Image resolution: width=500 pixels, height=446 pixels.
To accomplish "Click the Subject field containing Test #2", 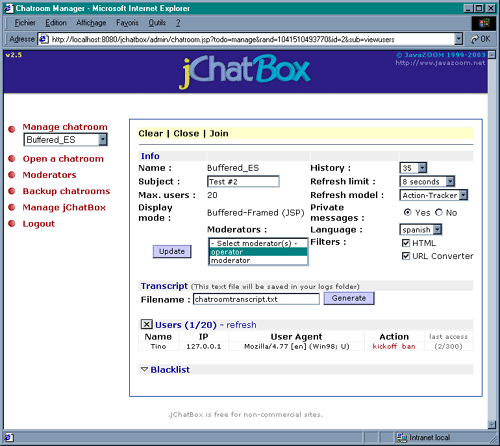I will click(x=243, y=182).
